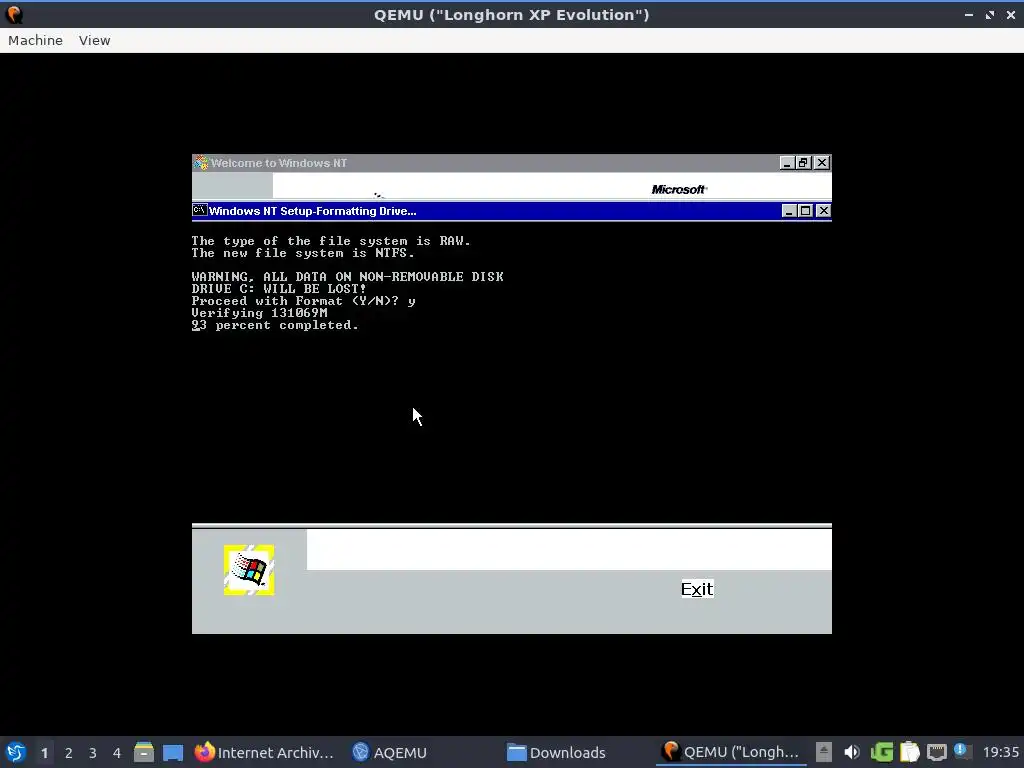The width and height of the screenshot is (1024, 768).
Task: Click the update notification tray icon
Action: point(961,751)
